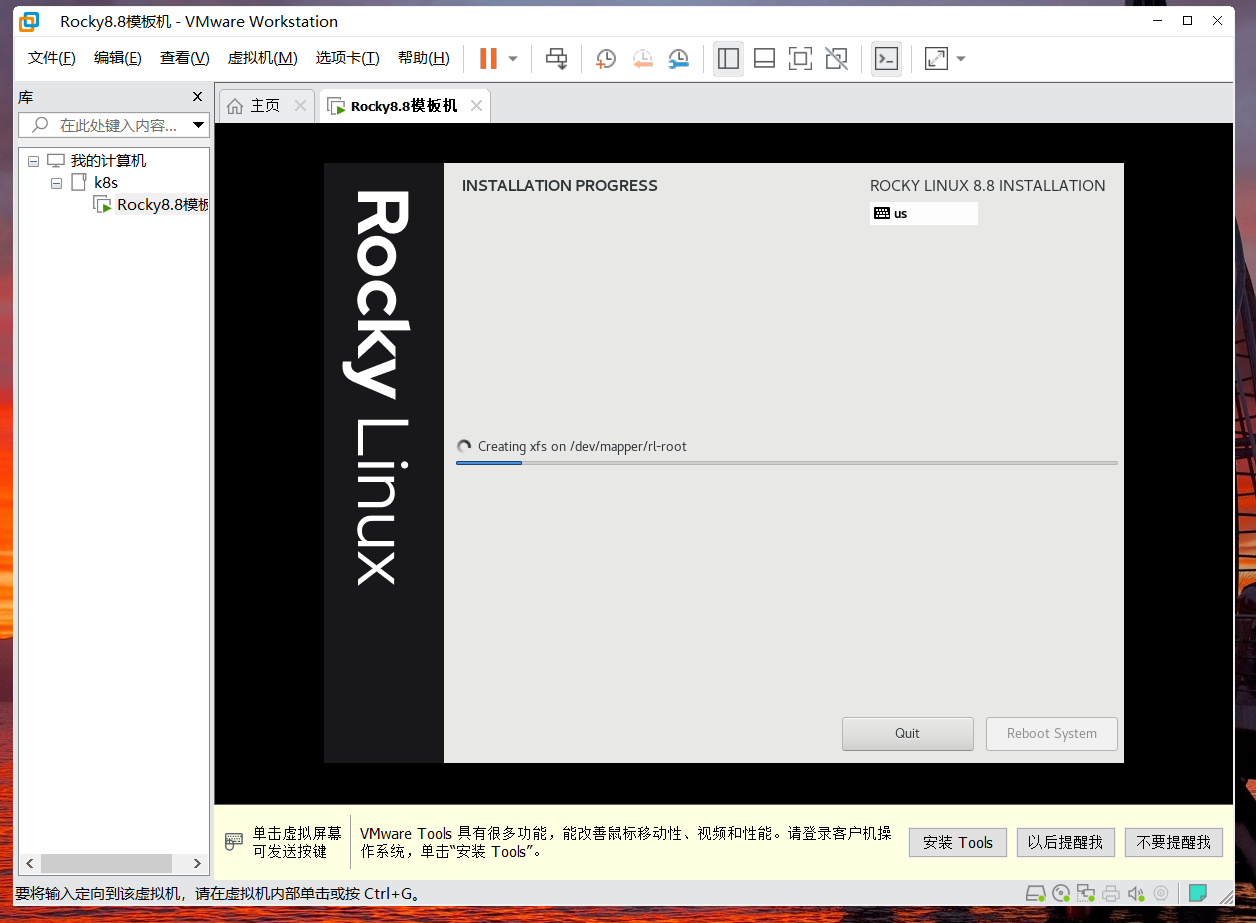
Task: Open the 查看(V) menu
Action: click(185, 58)
